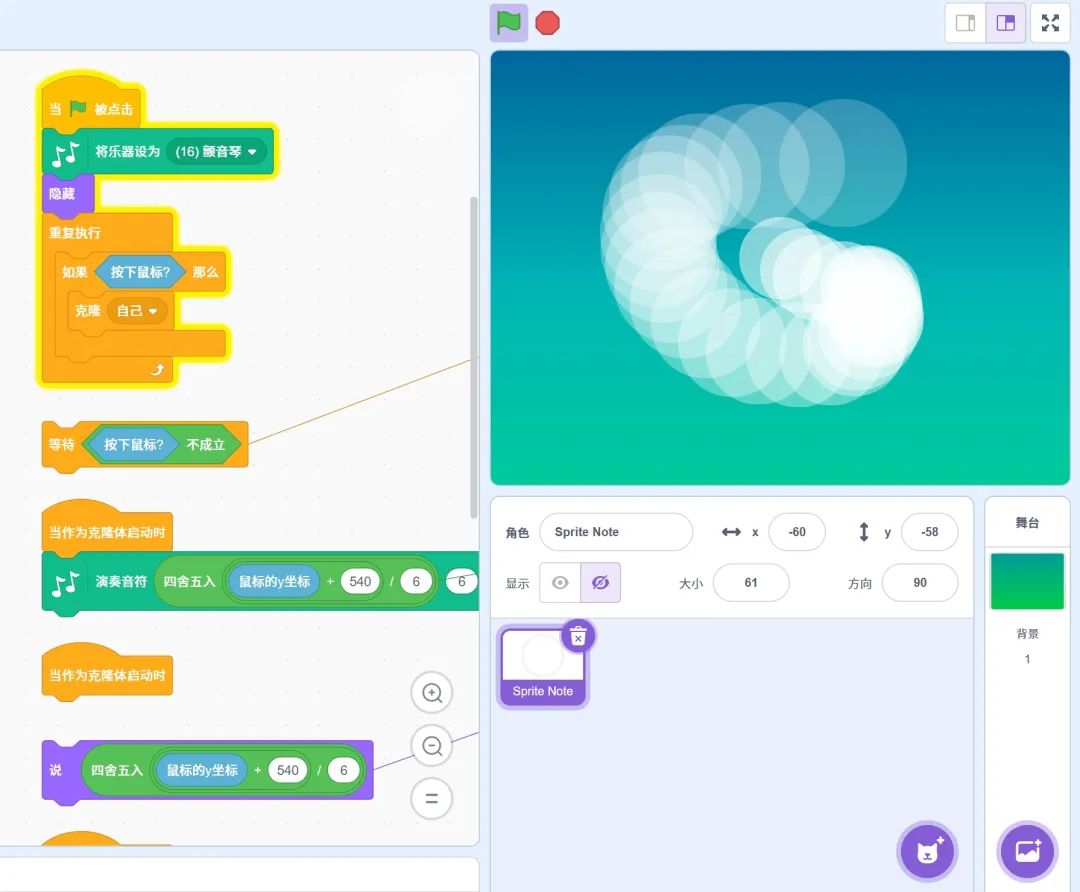
Task: Open the choose a backdrop button
Action: (x=1027, y=851)
